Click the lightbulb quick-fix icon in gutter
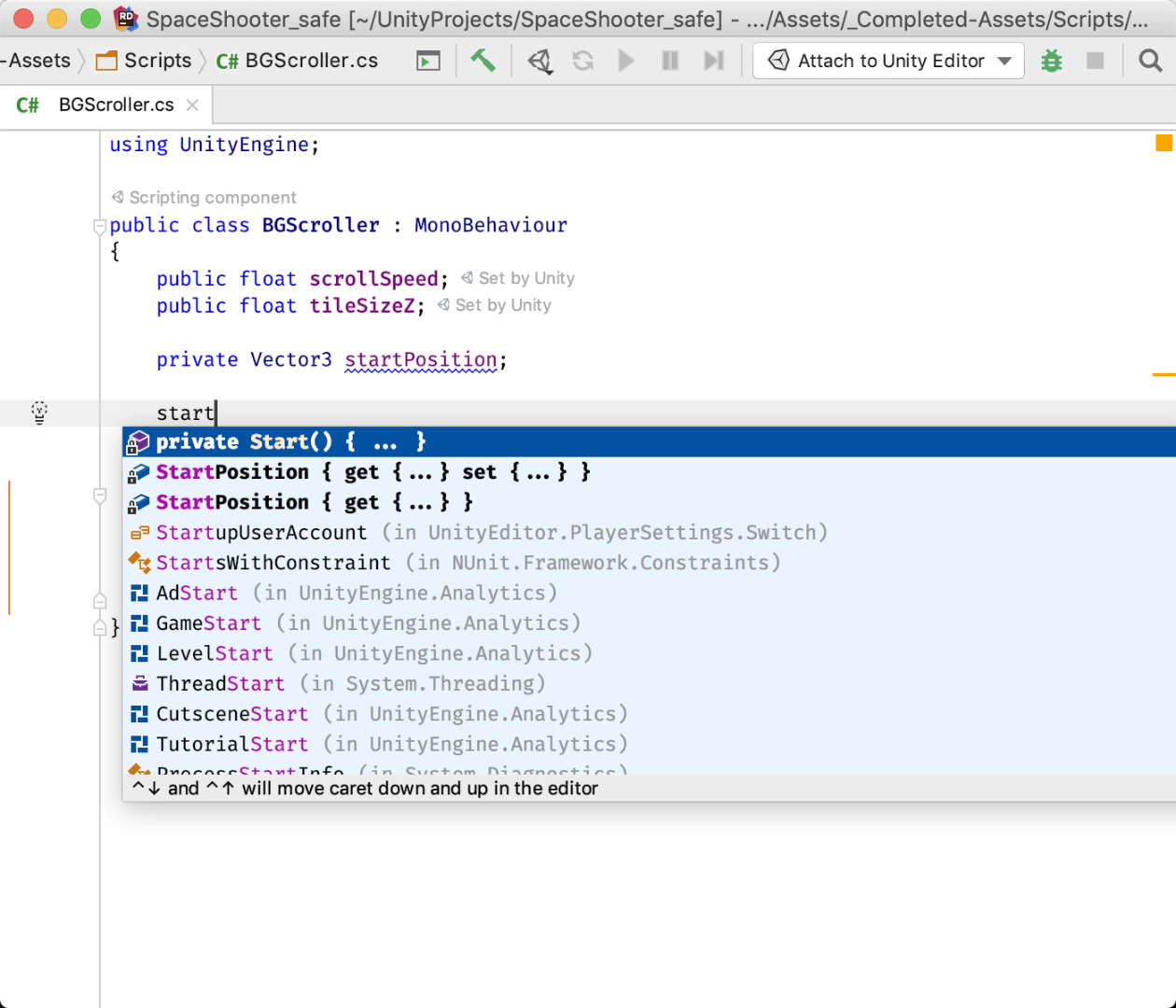Screen dimensions: 1176x1008 coord(39,413)
